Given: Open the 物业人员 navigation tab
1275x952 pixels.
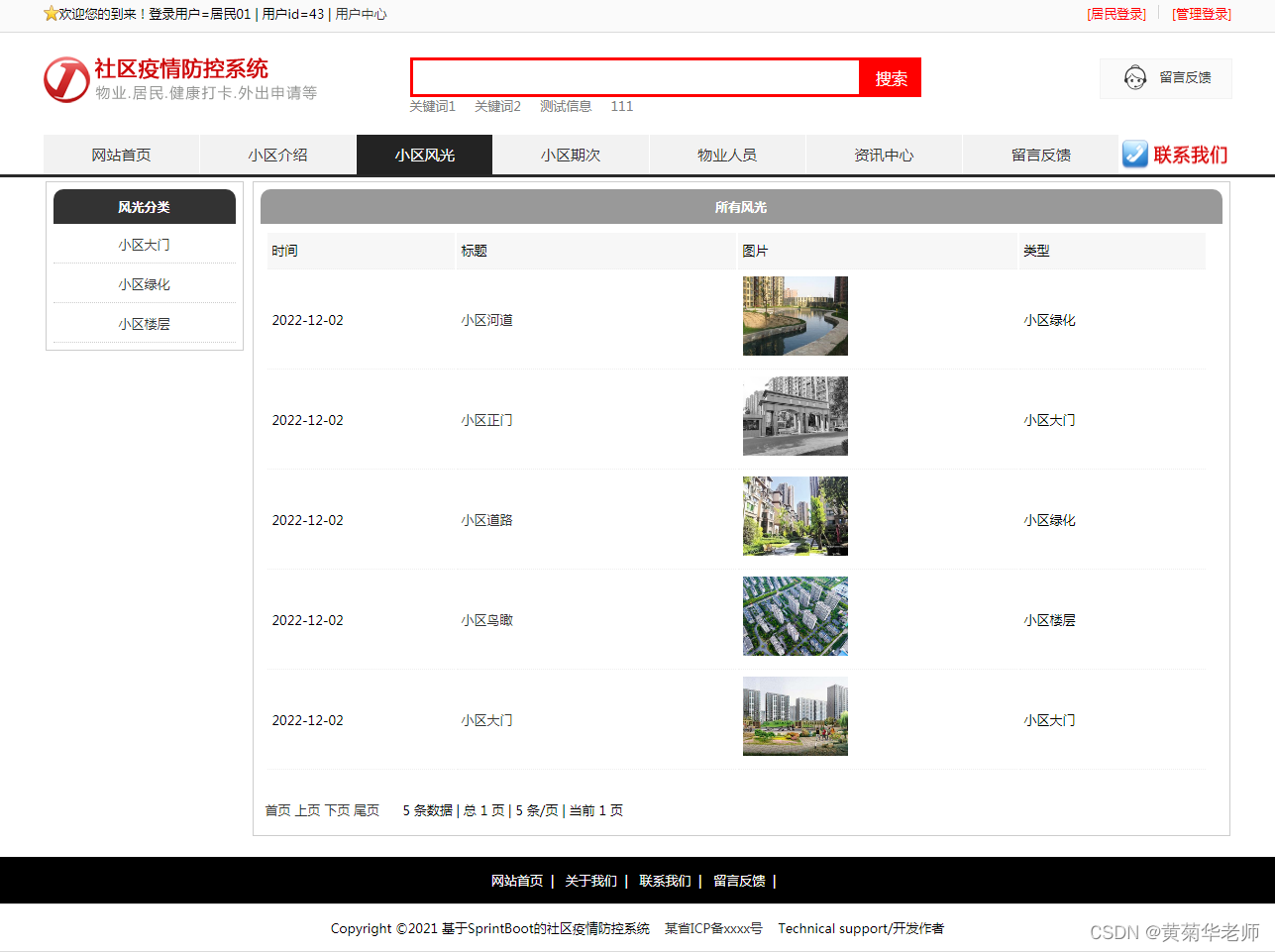Looking at the screenshot, I should tap(727, 155).
